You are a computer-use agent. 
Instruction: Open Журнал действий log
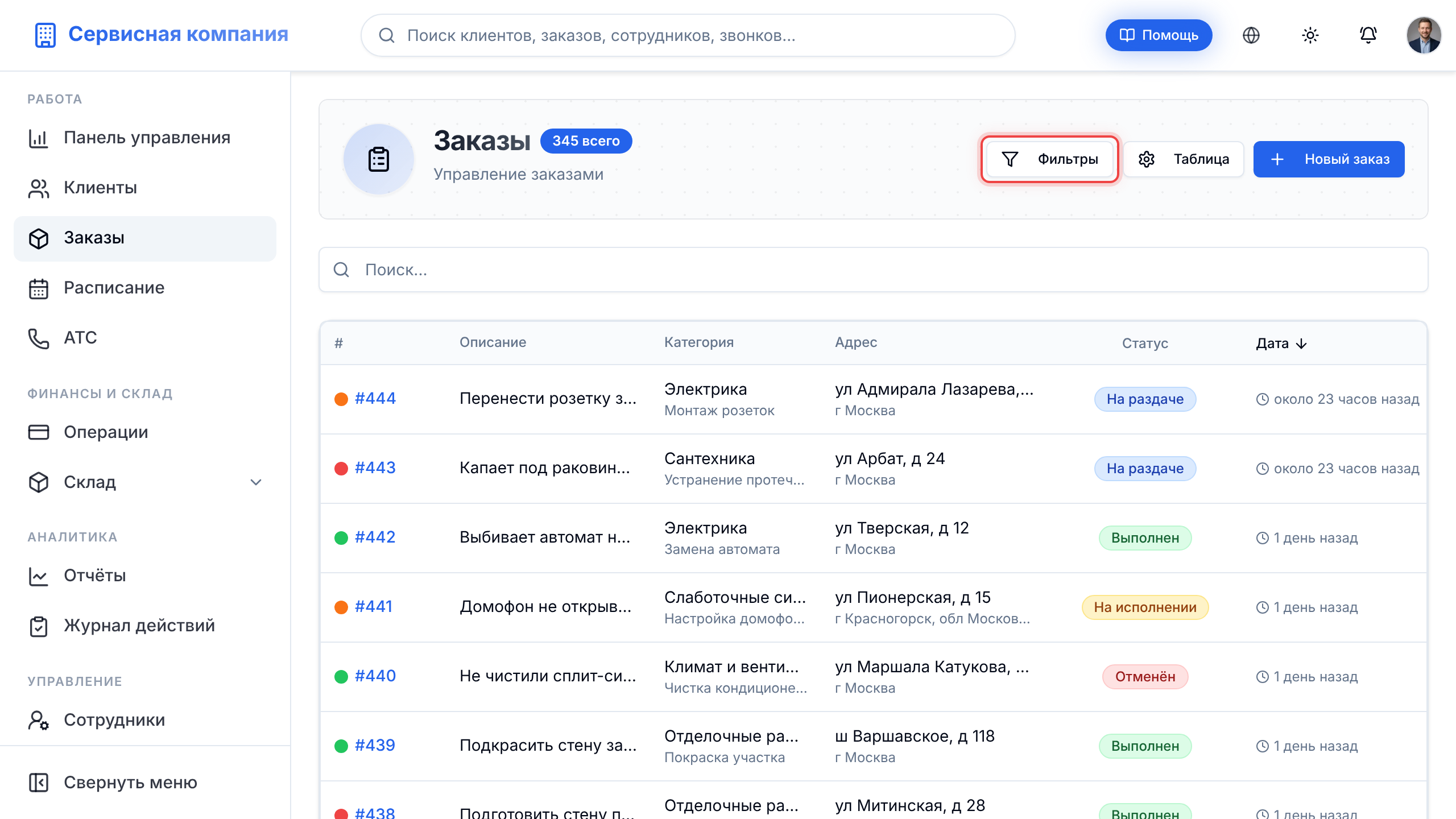145,626
